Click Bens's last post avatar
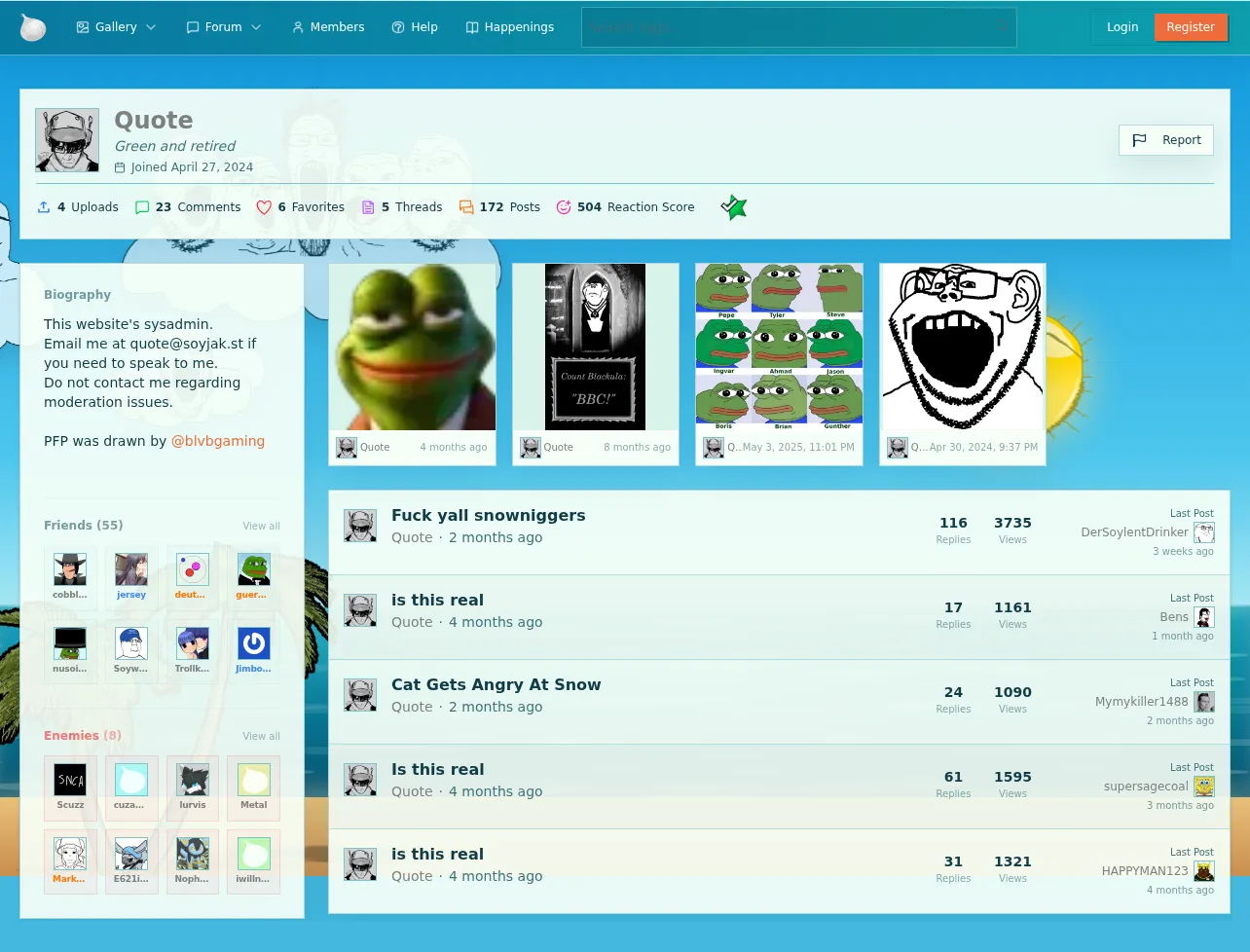This screenshot has width=1250, height=952. 1204,617
